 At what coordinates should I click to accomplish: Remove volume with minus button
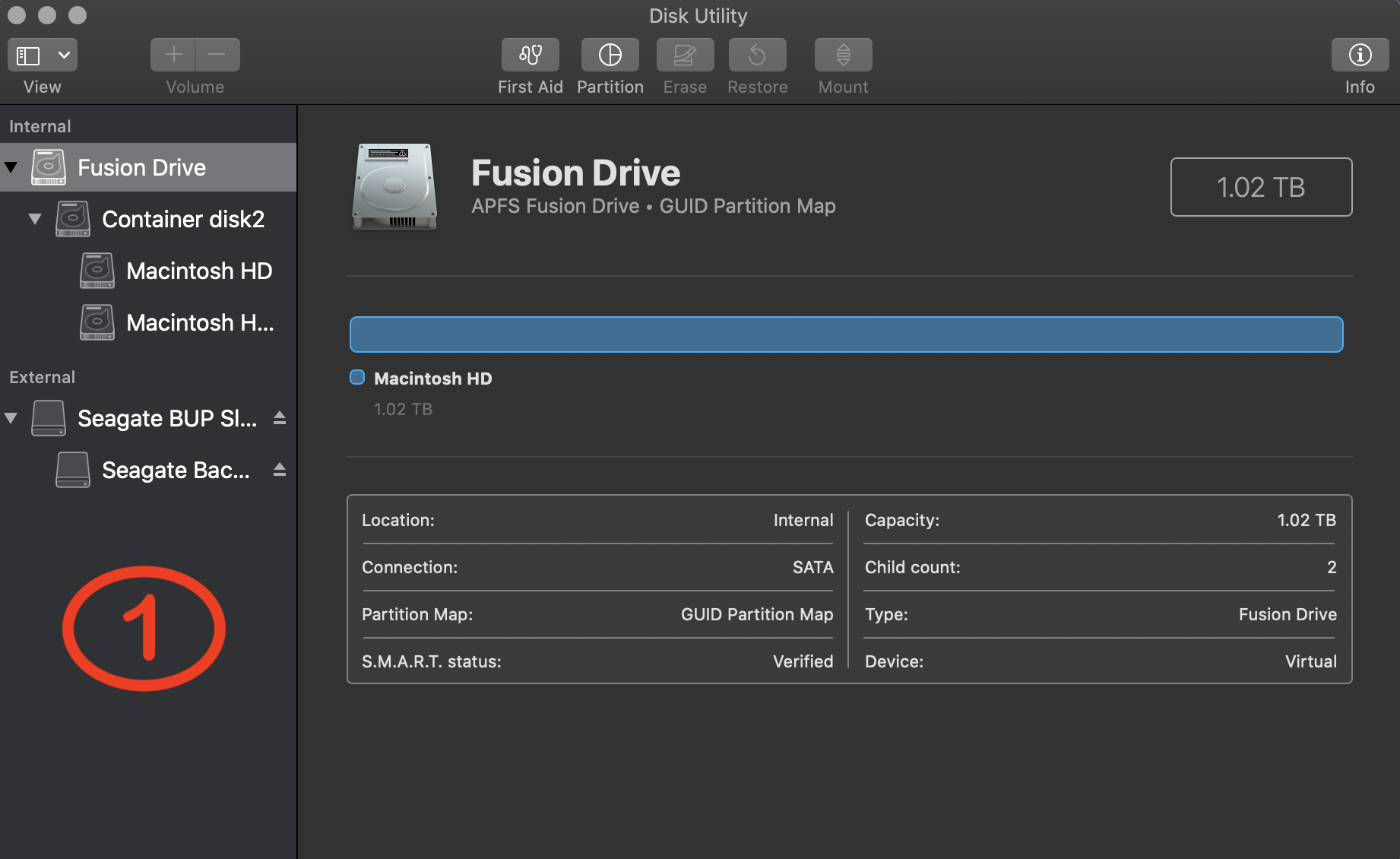(x=217, y=55)
